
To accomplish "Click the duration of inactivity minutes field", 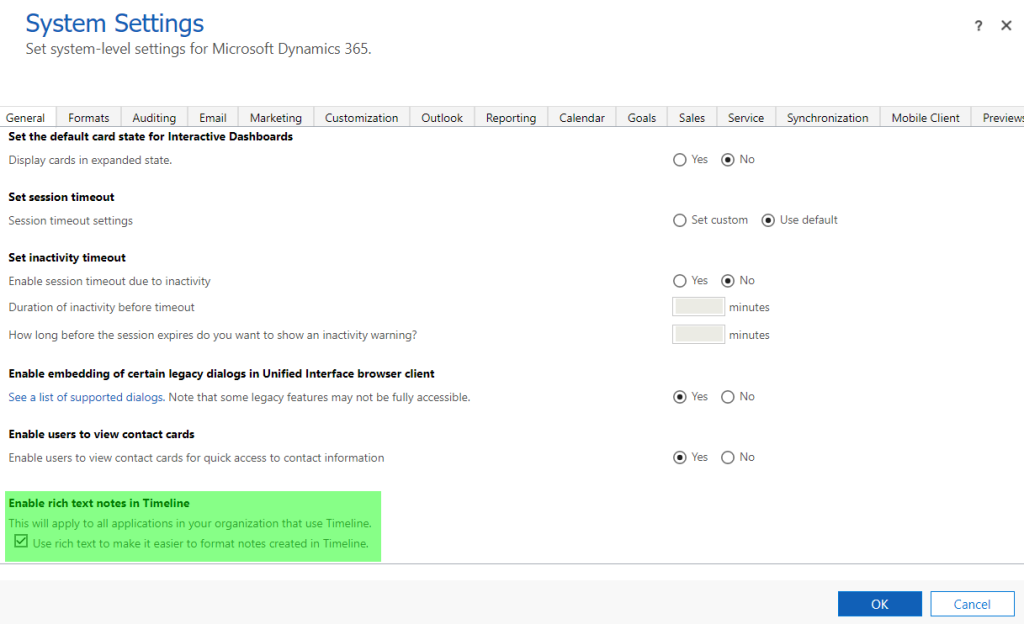I will point(698,307).
